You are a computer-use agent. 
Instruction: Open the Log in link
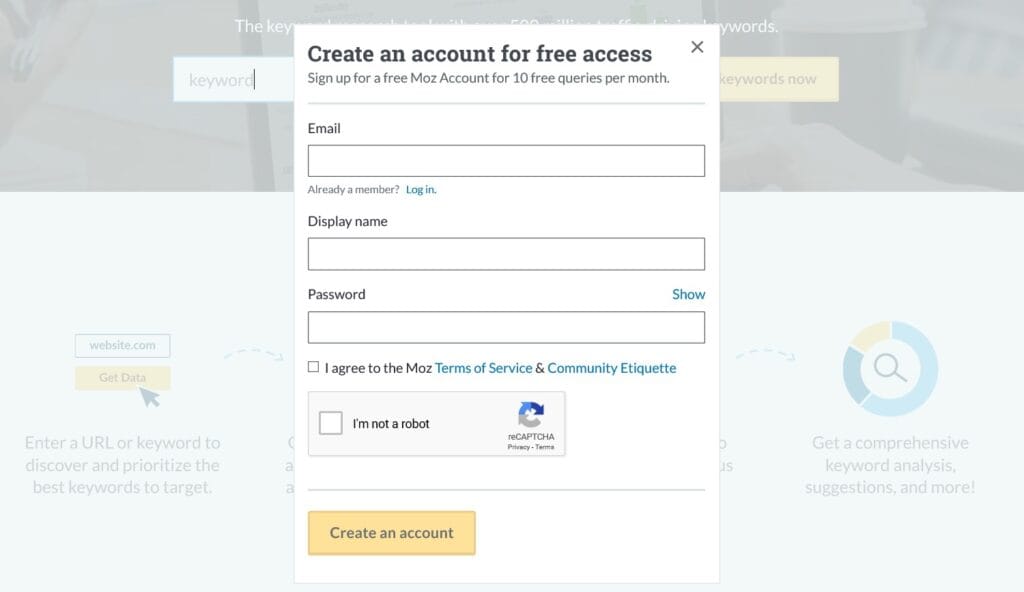pos(421,189)
